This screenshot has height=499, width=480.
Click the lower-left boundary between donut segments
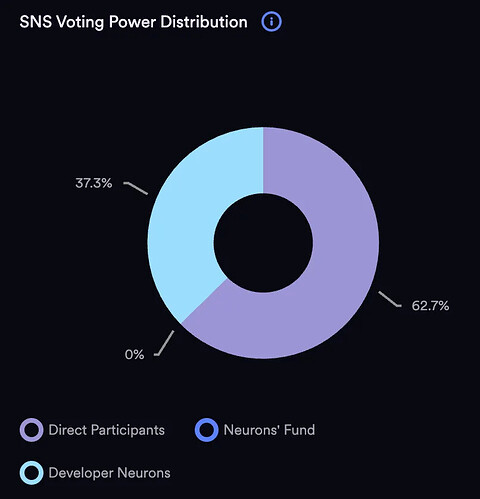pos(204,301)
